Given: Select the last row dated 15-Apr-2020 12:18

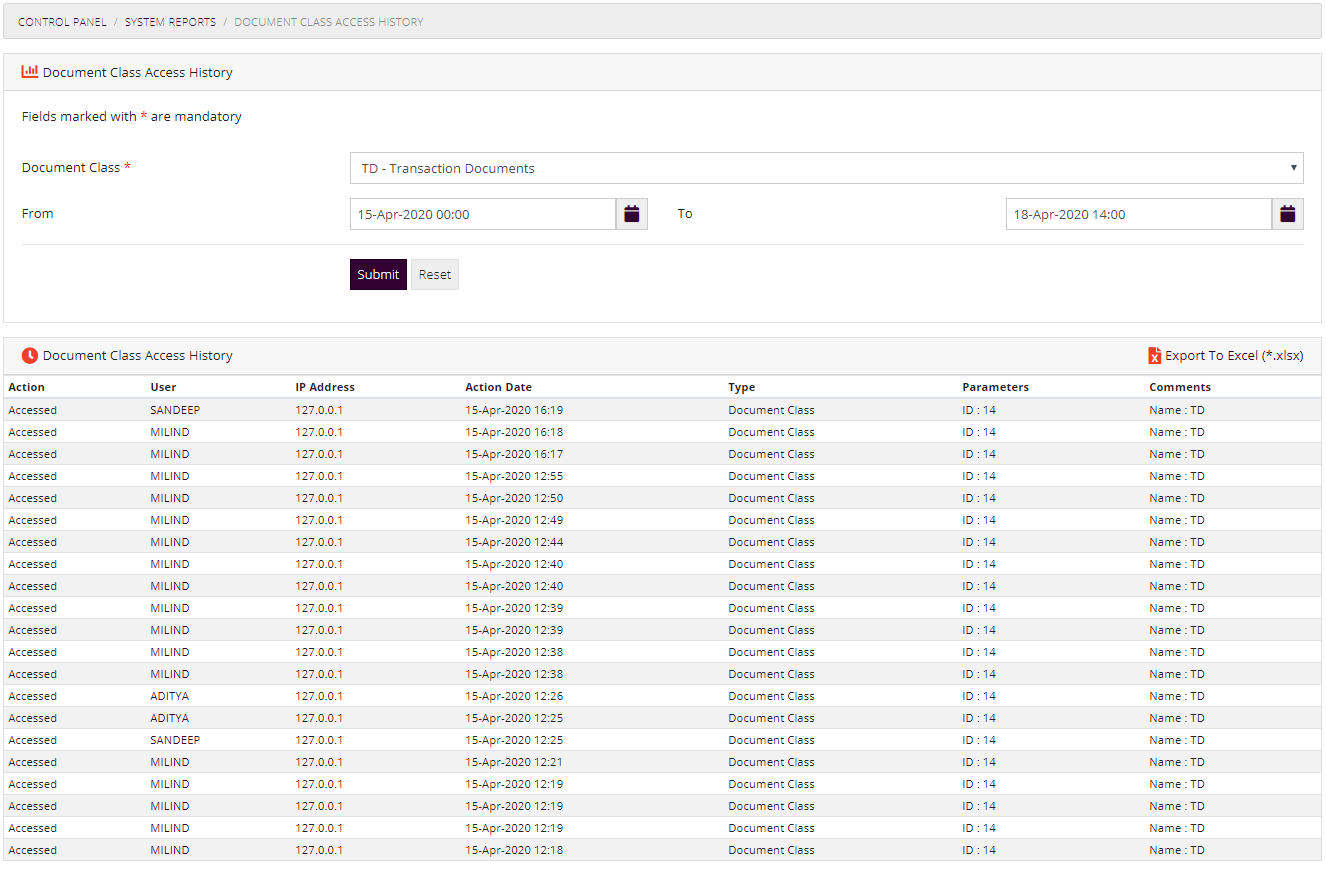Looking at the screenshot, I should (513, 850).
